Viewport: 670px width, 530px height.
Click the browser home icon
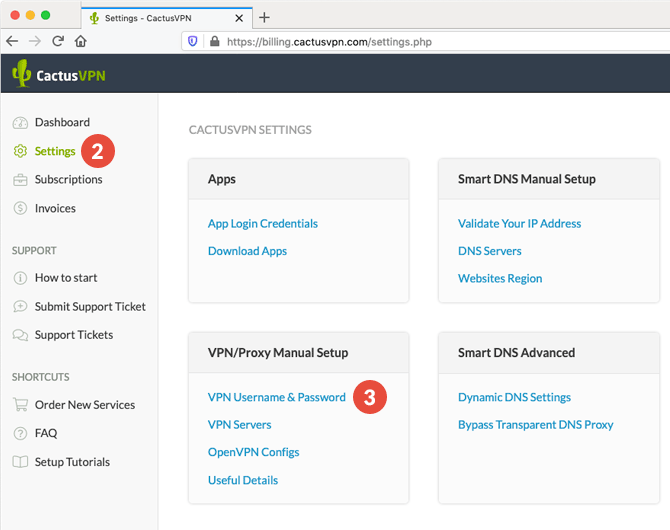[81, 41]
